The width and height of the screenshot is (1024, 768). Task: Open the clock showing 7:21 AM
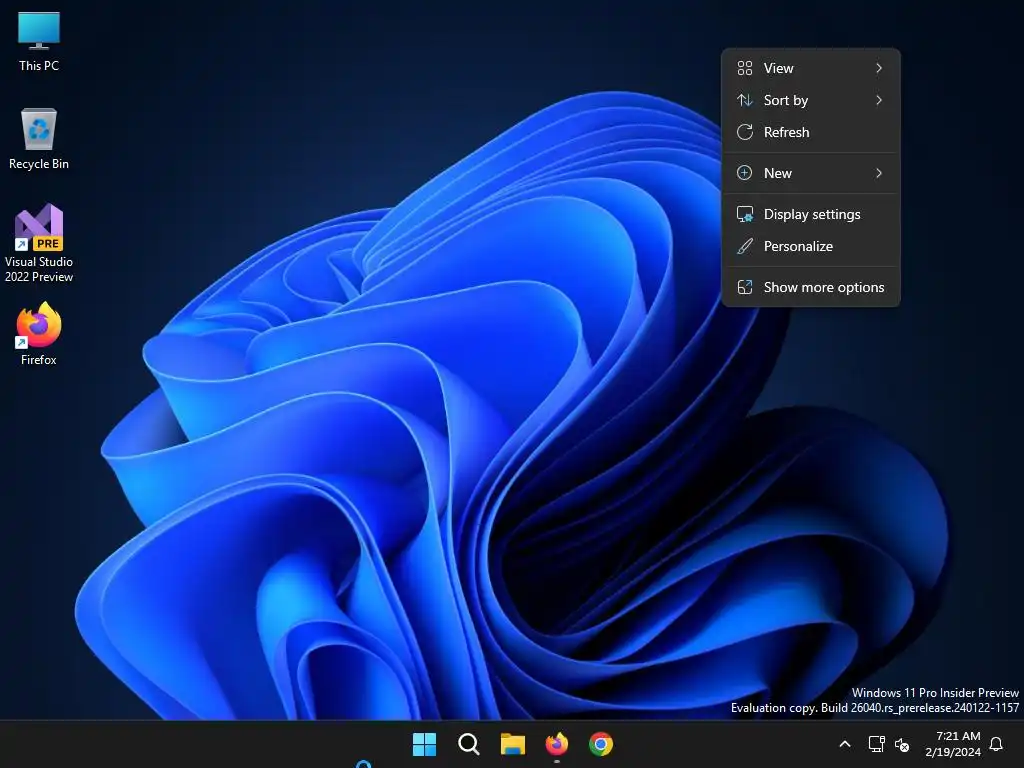(953, 744)
